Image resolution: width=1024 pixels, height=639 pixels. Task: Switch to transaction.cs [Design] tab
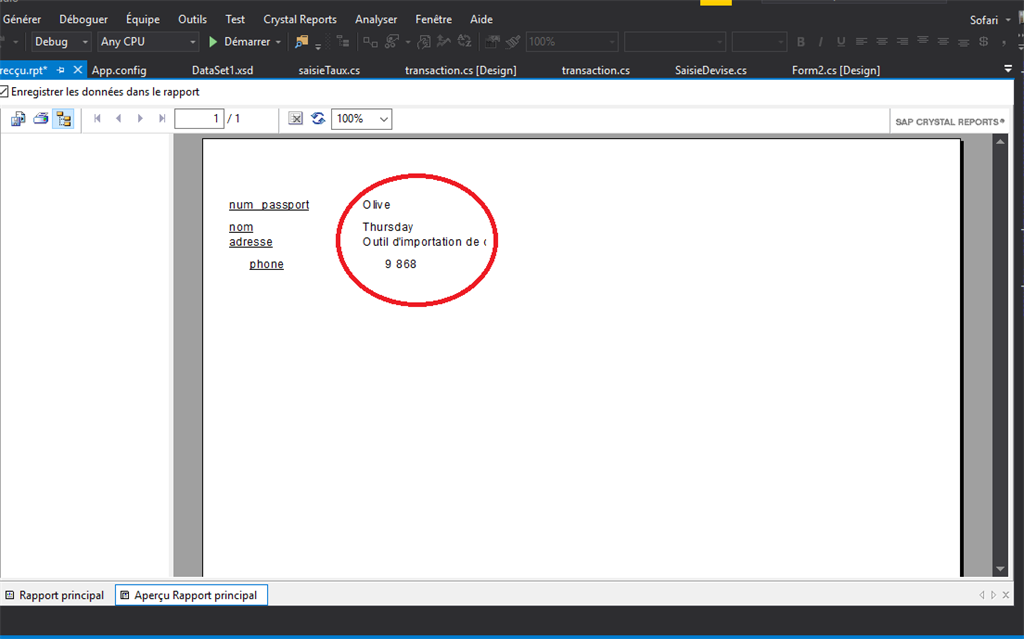(x=460, y=70)
